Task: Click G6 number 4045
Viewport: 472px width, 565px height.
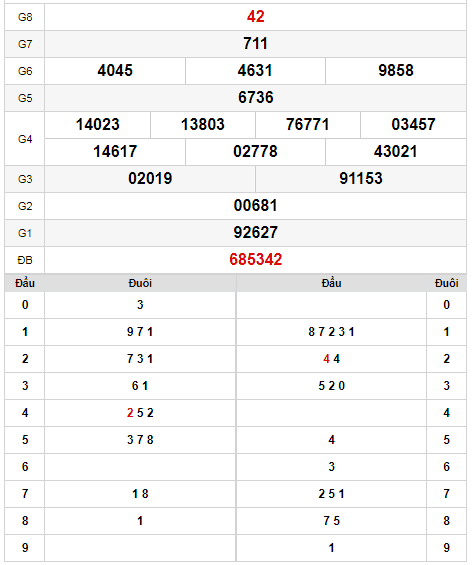Action: coord(115,71)
